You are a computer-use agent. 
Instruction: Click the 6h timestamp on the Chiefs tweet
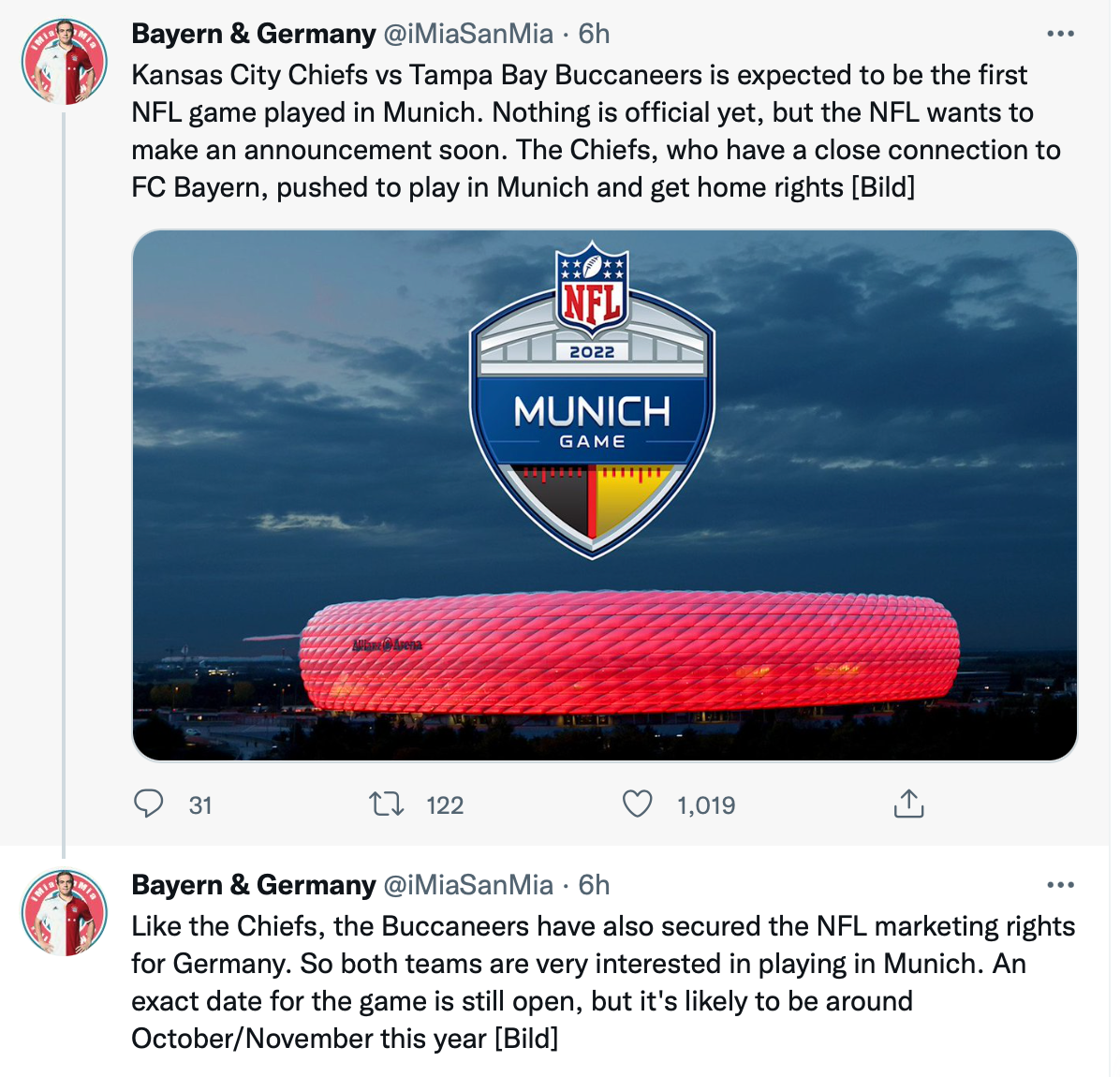tap(594, 34)
